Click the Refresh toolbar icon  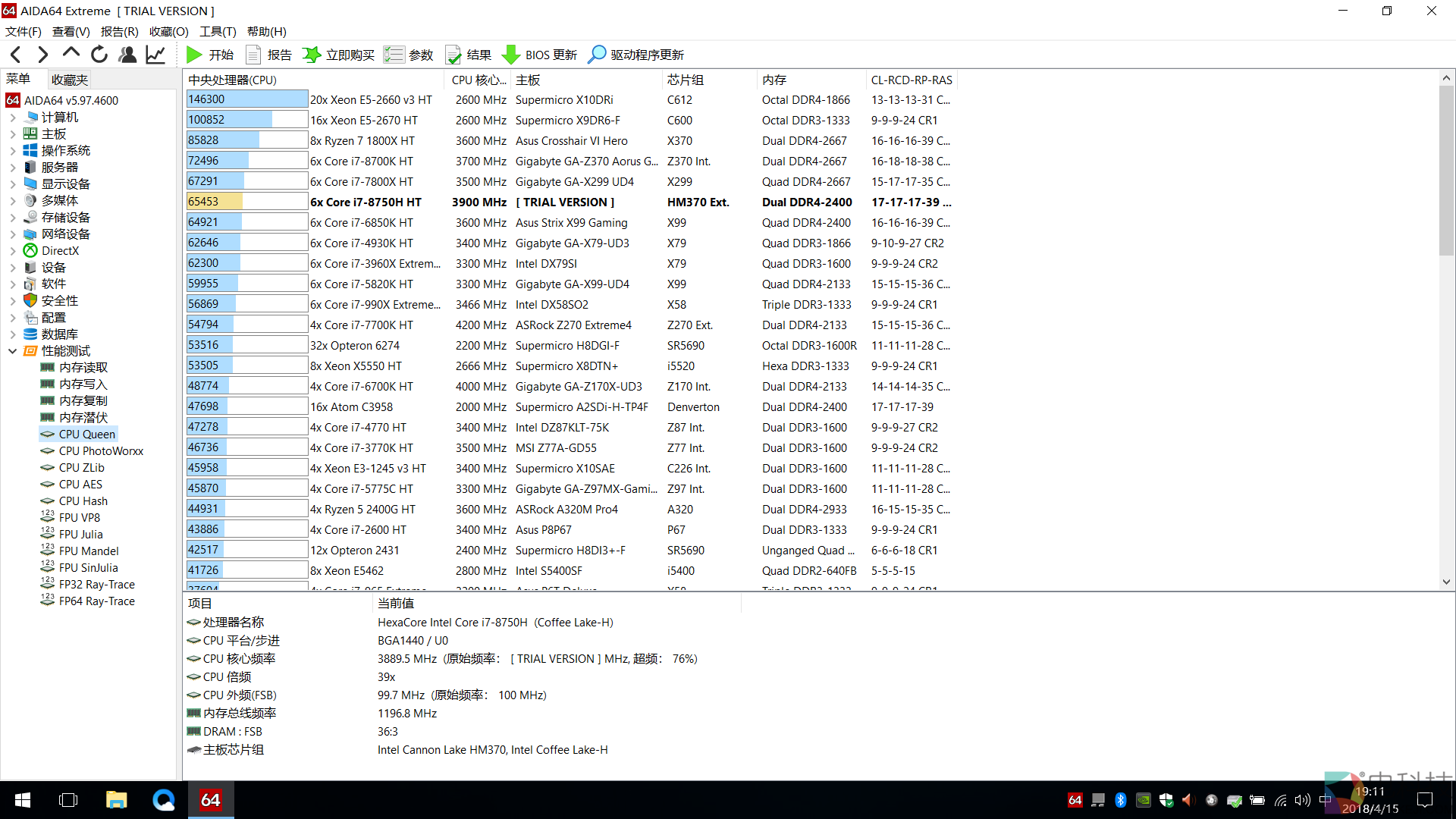[99, 55]
